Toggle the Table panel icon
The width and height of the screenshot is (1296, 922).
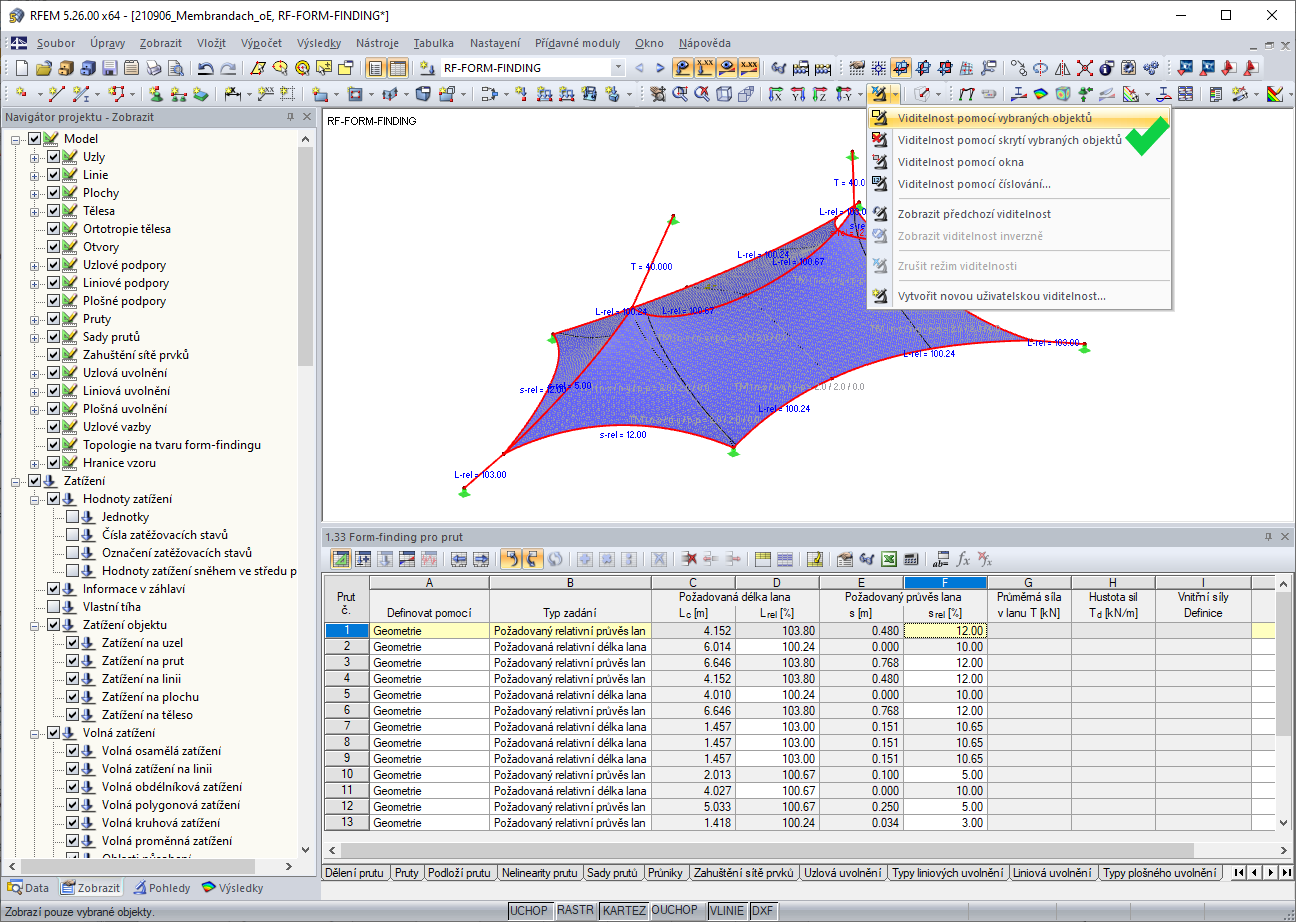click(398, 68)
